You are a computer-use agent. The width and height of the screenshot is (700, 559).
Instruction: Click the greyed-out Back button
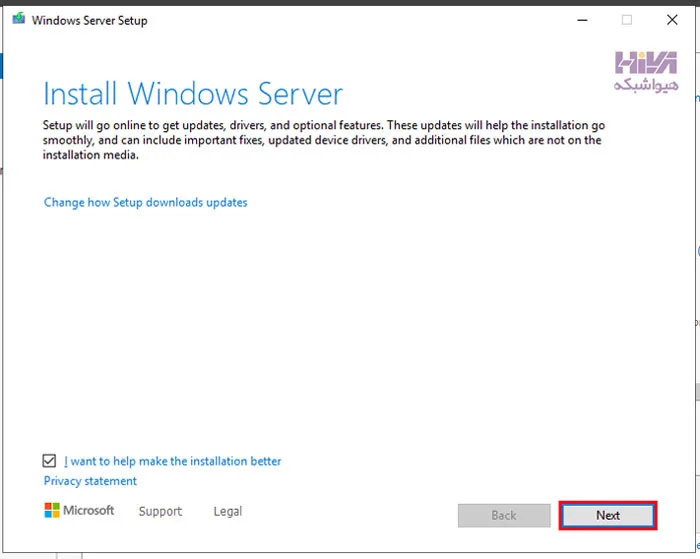coord(504,516)
